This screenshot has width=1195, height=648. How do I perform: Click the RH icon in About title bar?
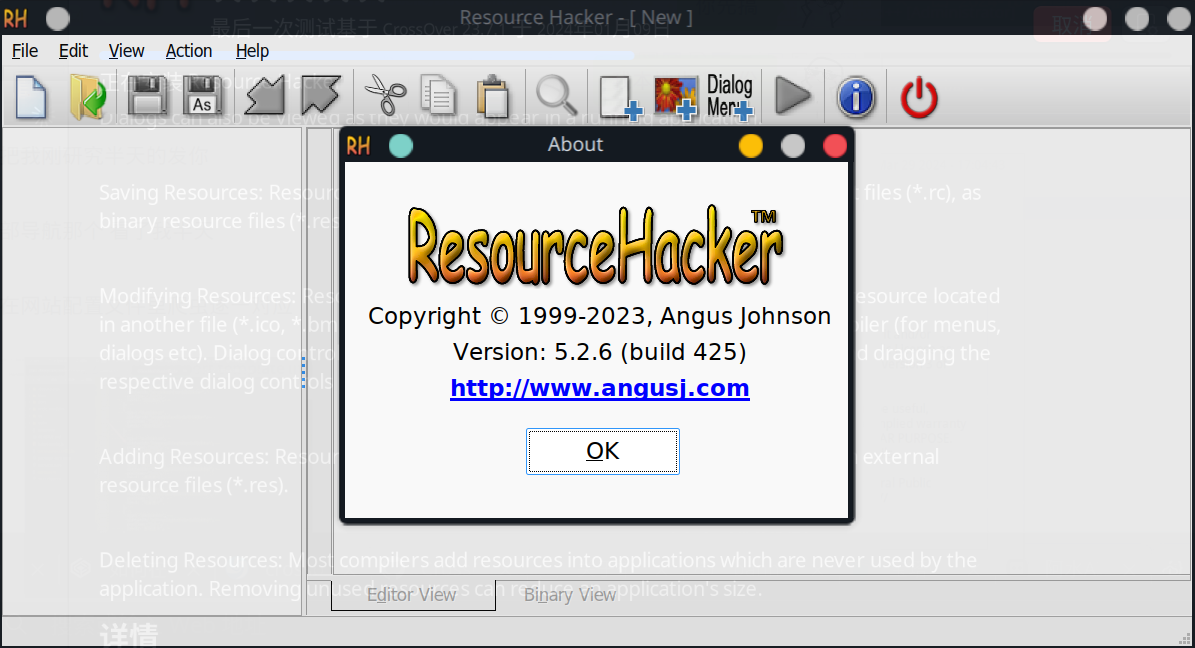(x=358, y=146)
